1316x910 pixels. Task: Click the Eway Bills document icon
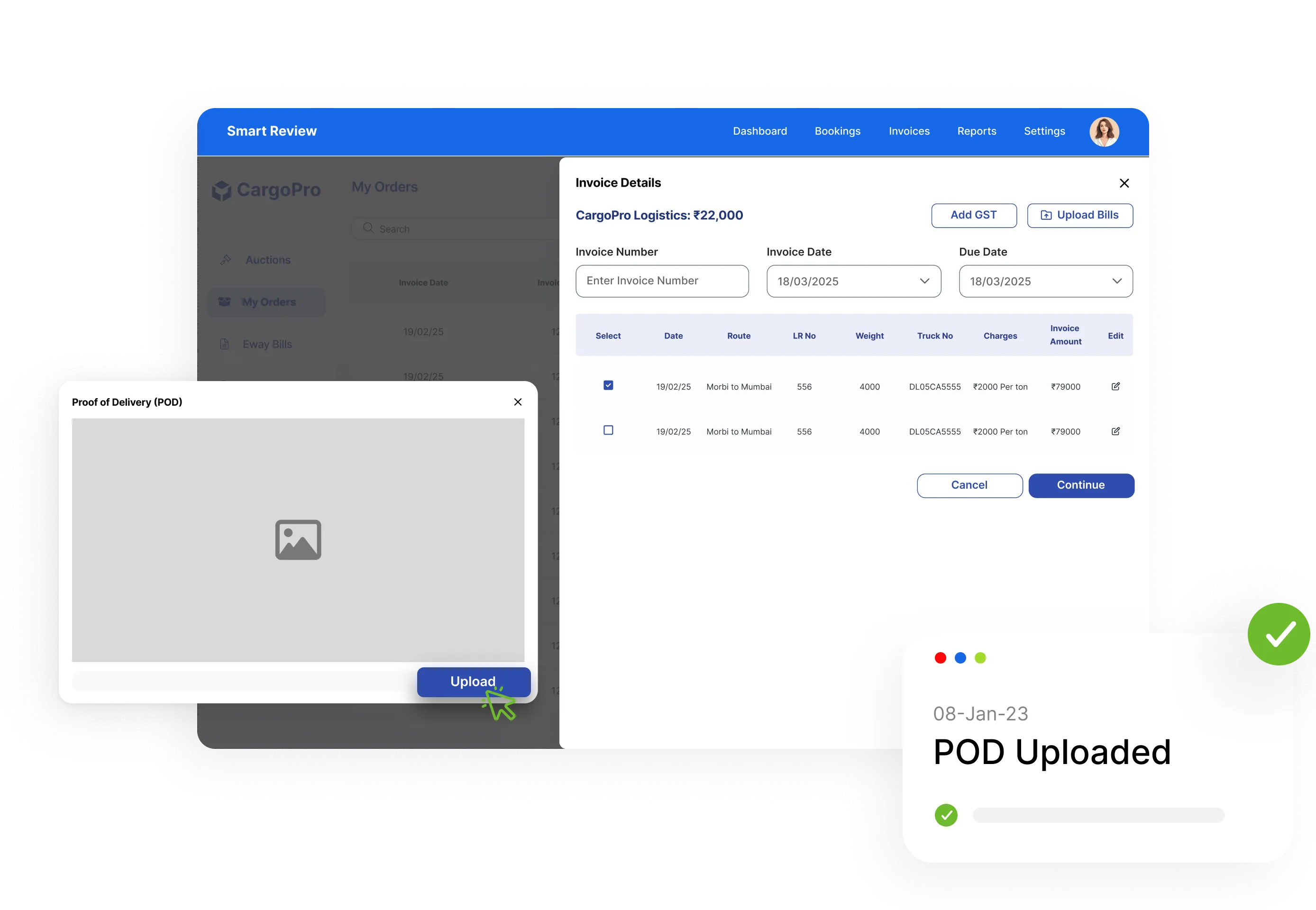tap(224, 345)
